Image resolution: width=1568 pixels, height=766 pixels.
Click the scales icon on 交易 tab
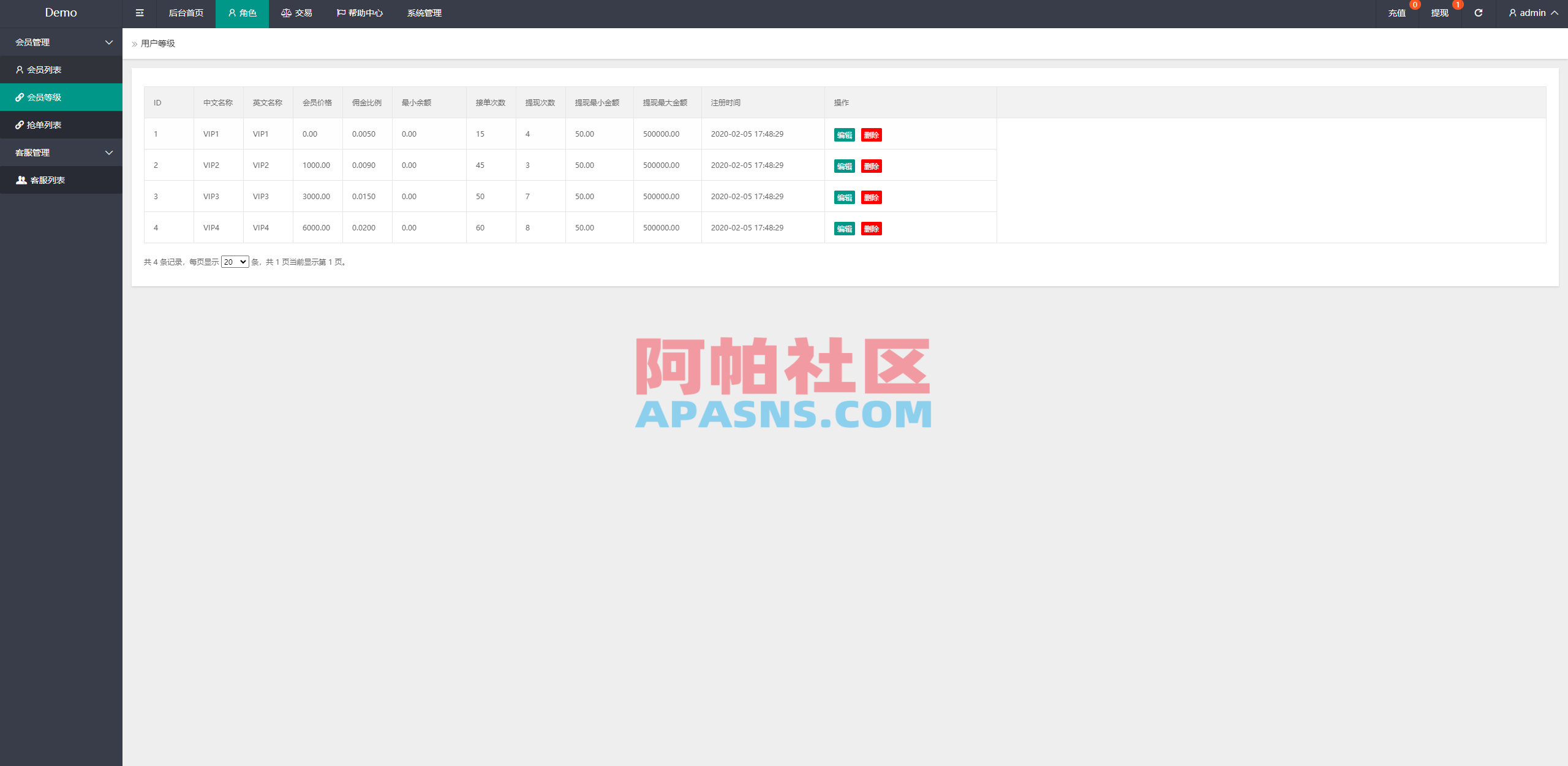(285, 12)
